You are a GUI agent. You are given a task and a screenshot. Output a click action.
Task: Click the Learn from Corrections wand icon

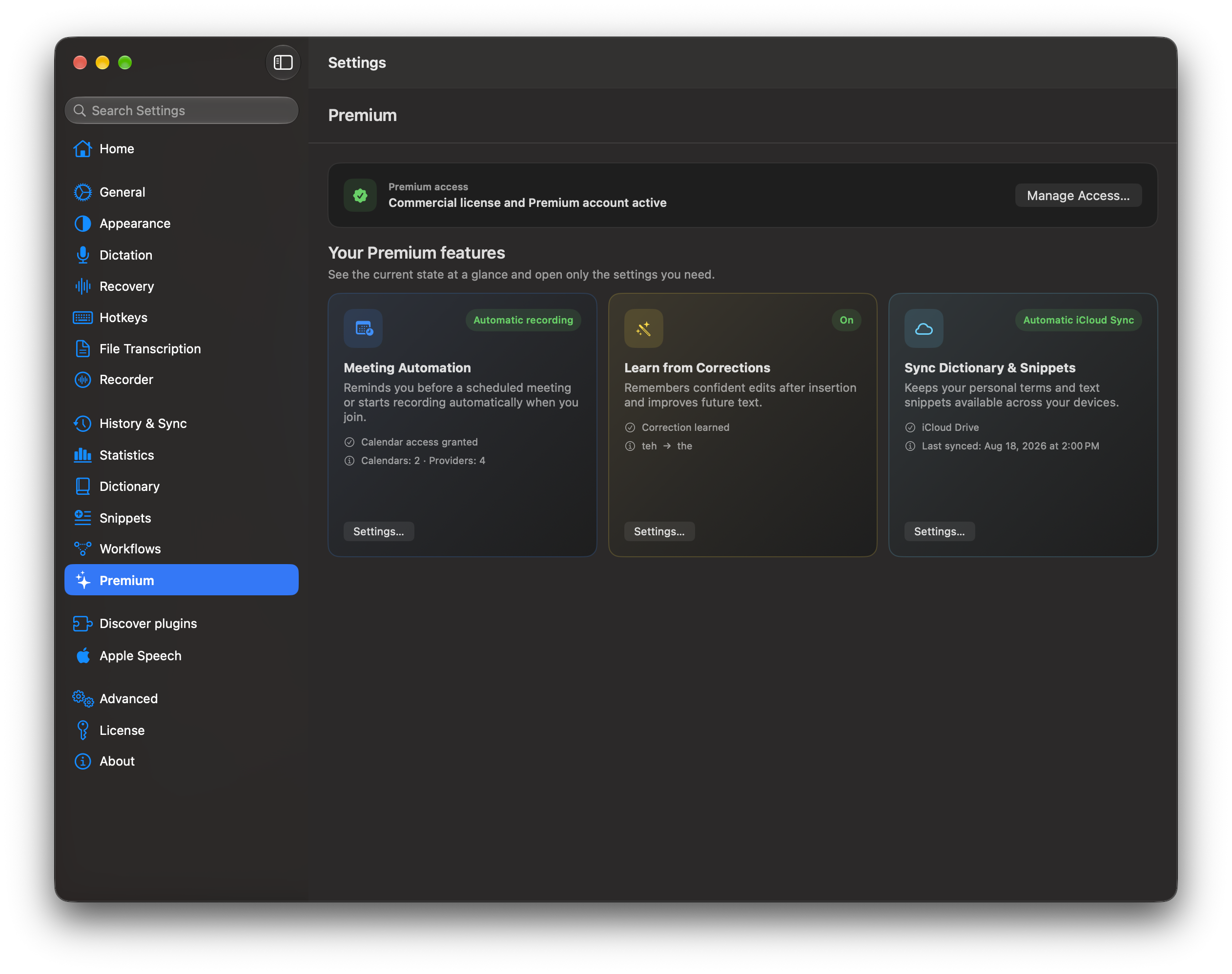point(643,328)
